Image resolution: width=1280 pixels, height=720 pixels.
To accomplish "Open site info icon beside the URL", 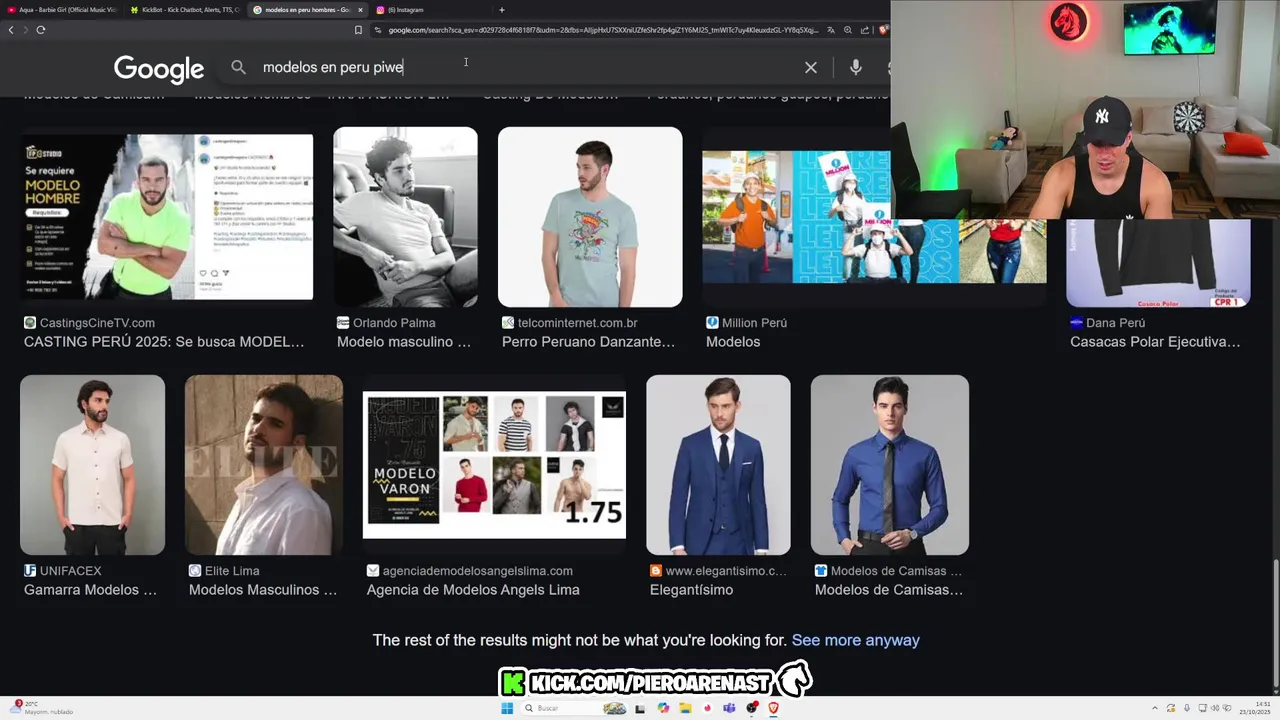I will click(x=378, y=30).
